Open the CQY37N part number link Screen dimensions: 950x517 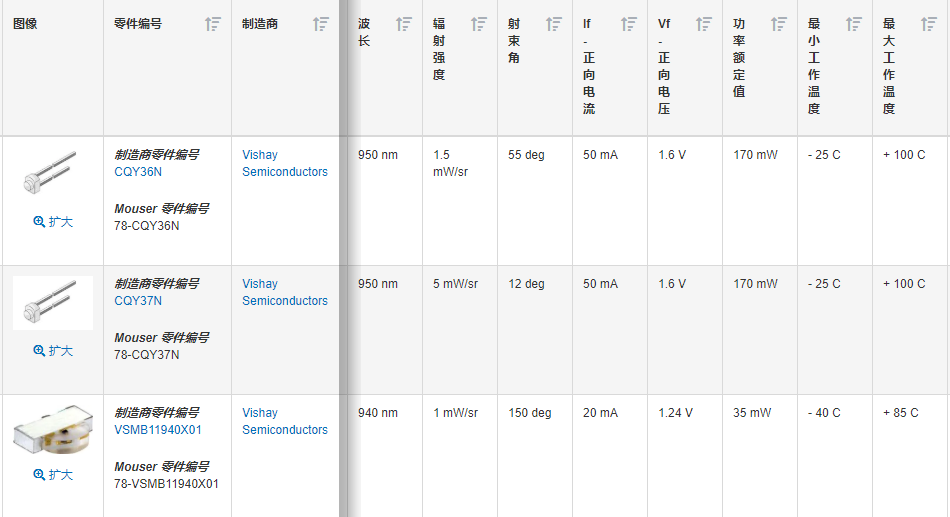pyautogui.click(x=138, y=301)
